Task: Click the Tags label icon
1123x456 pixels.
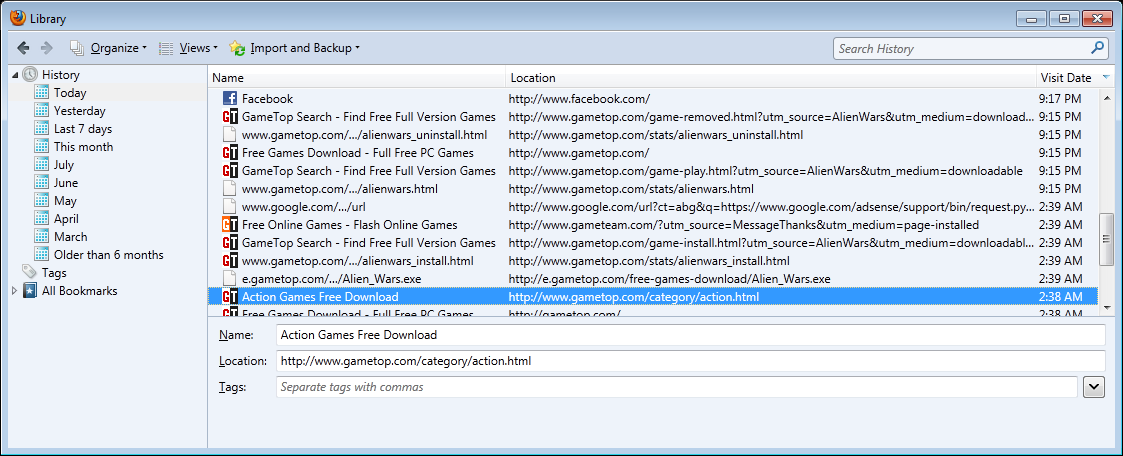Action: 29,272
